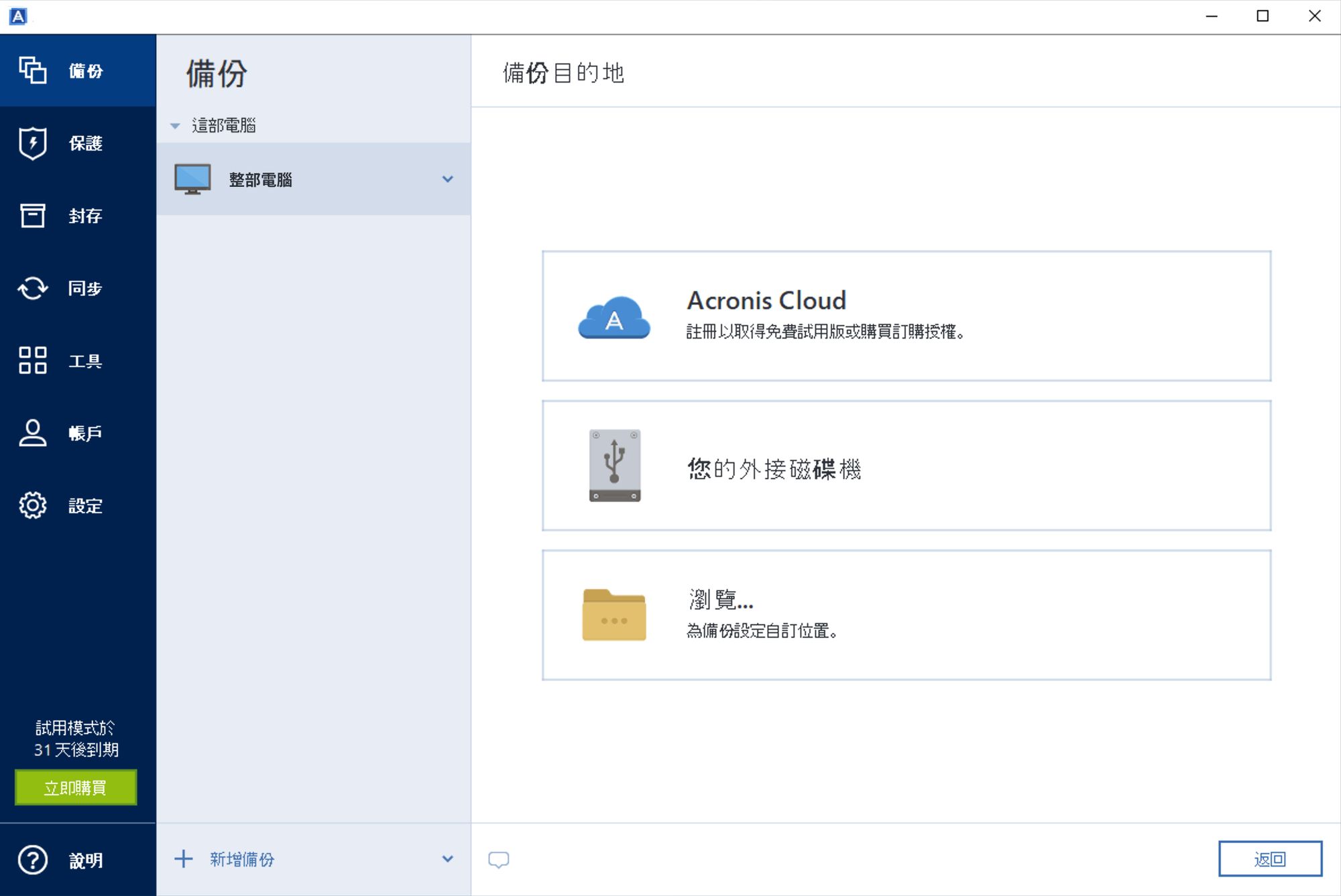Open the 工具 (Tools) grid icon
The height and width of the screenshot is (896, 1341).
click(32, 361)
